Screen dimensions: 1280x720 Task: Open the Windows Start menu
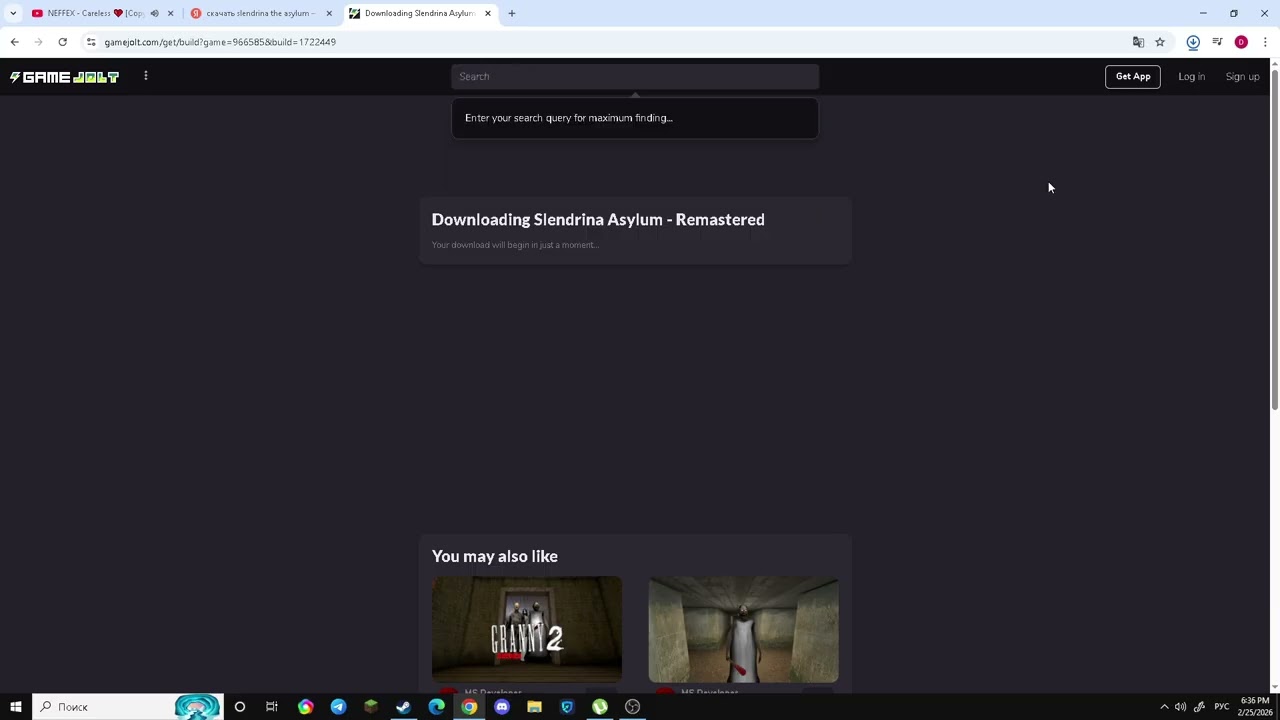pos(16,707)
